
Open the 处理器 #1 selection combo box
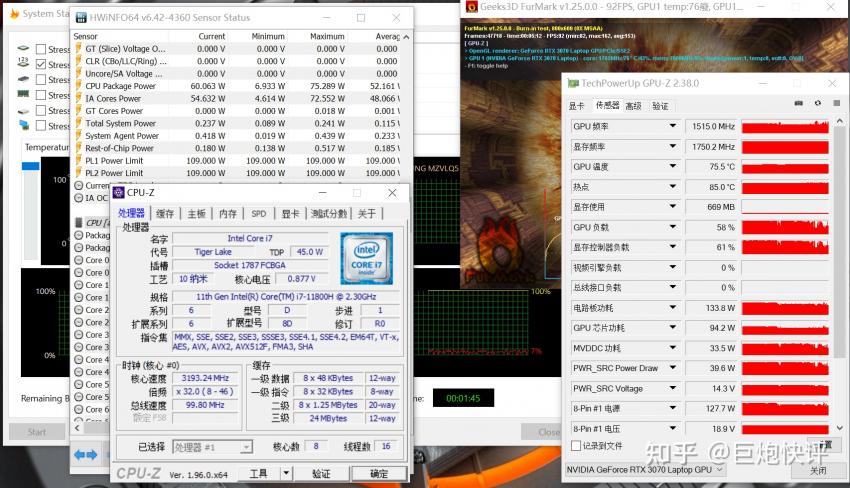[x=212, y=447]
